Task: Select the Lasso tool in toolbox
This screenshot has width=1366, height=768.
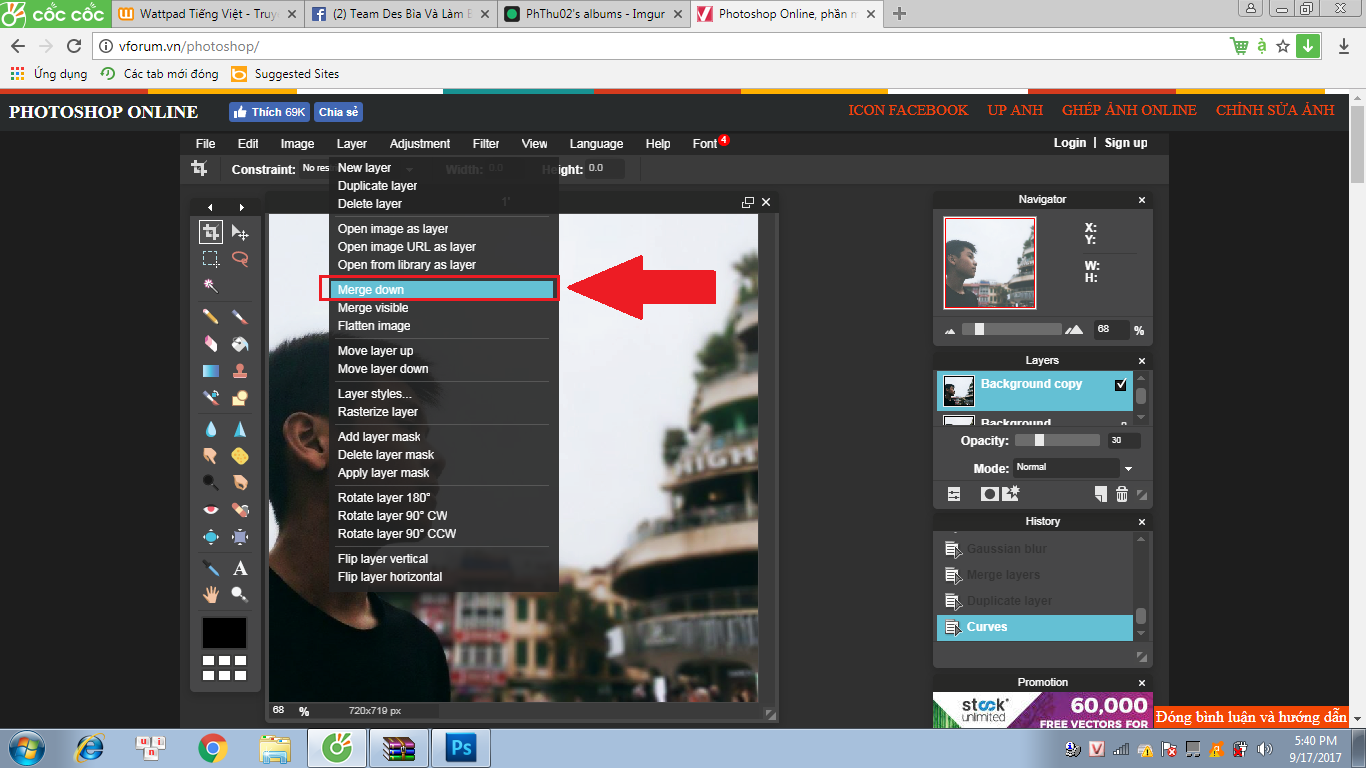Action: click(240, 258)
